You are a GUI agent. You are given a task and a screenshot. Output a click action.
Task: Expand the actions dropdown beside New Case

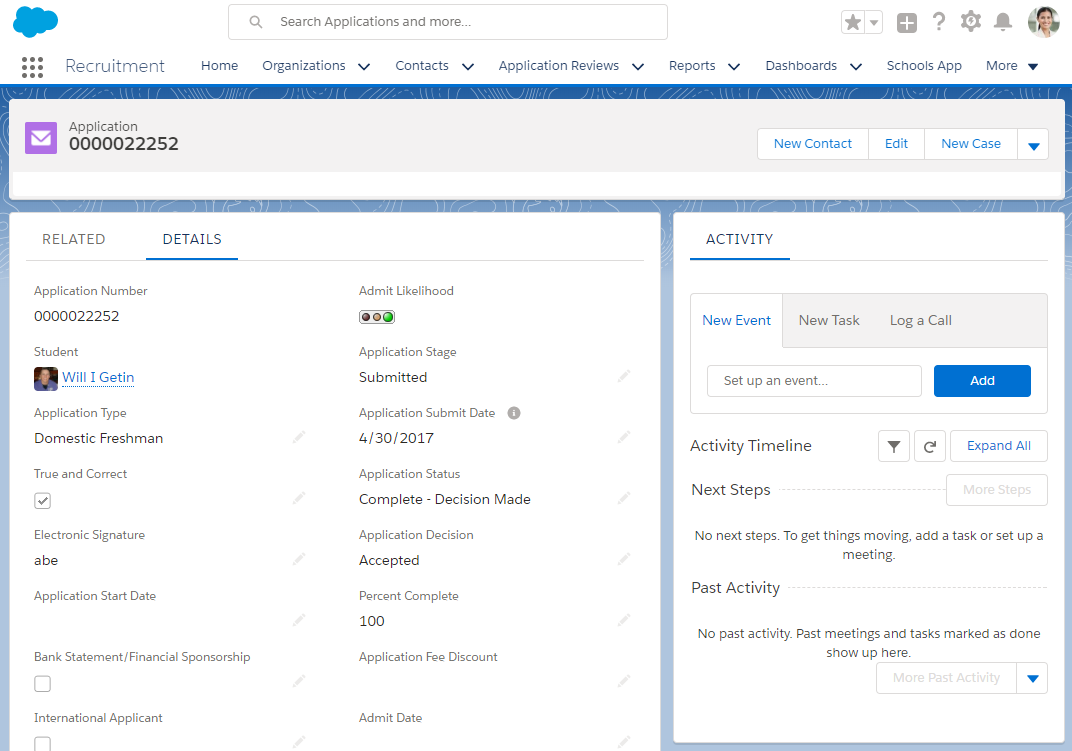[1033, 145]
